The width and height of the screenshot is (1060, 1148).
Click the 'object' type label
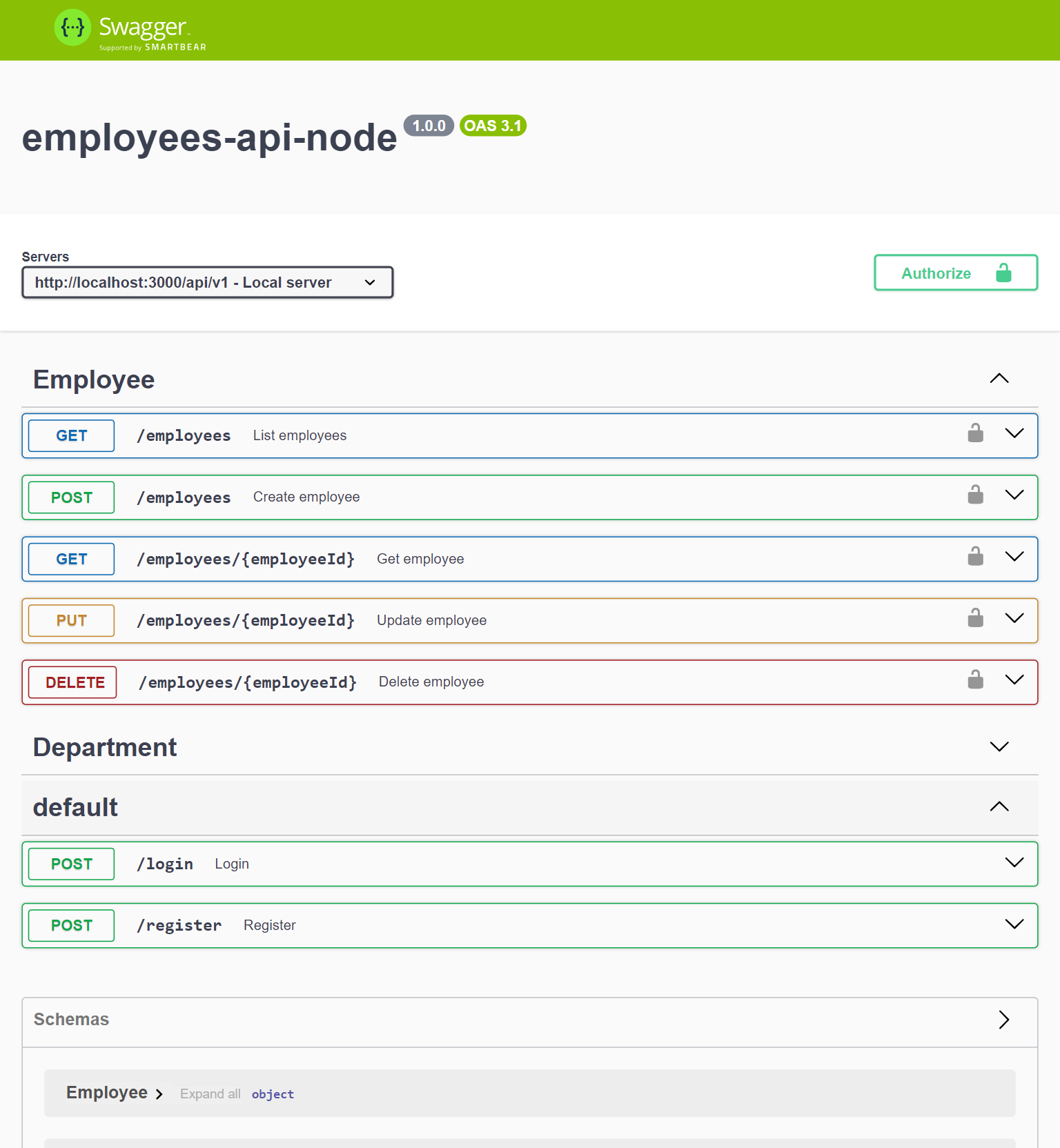point(273,1094)
